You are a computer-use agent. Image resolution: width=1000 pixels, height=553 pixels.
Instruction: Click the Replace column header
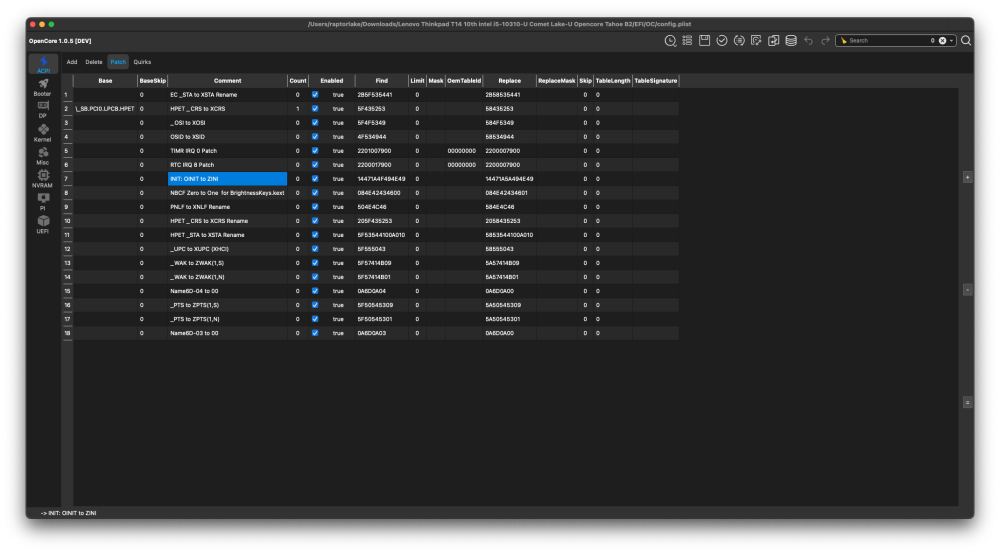coord(510,81)
